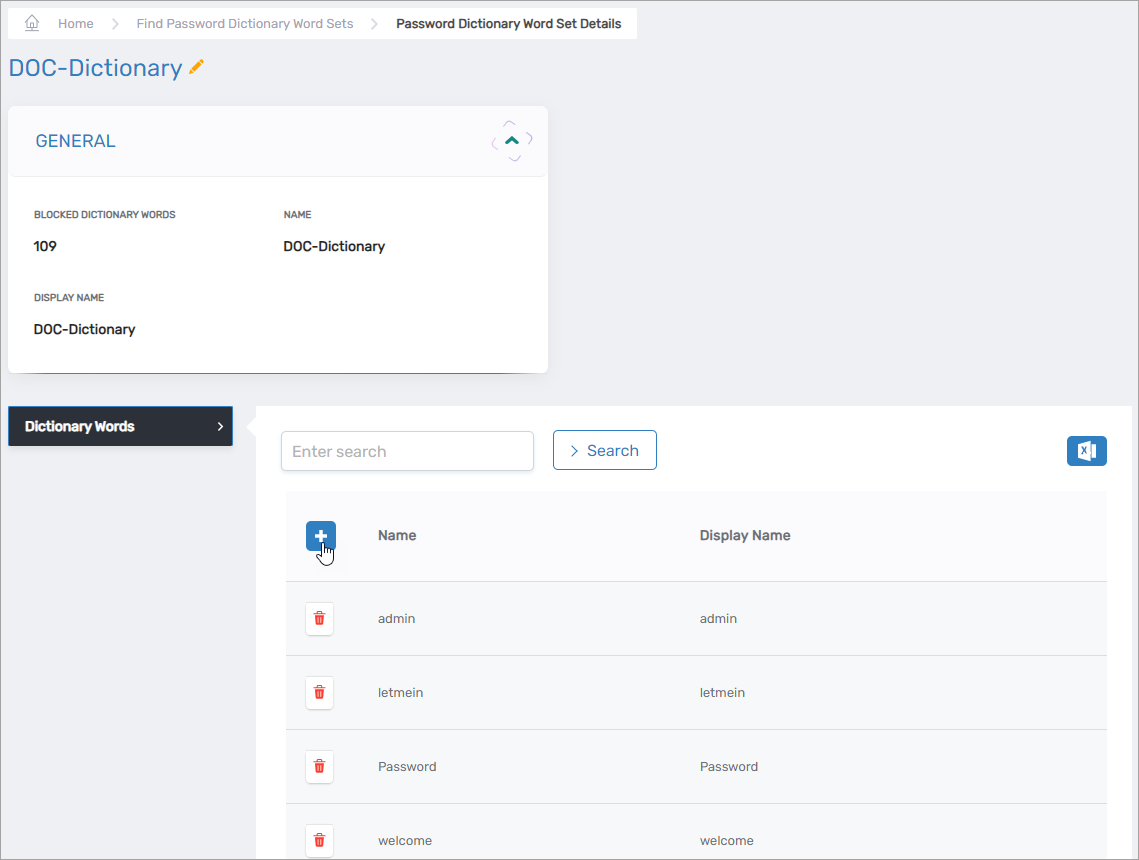
Task: Go to Home breadcrumb link
Action: (76, 23)
